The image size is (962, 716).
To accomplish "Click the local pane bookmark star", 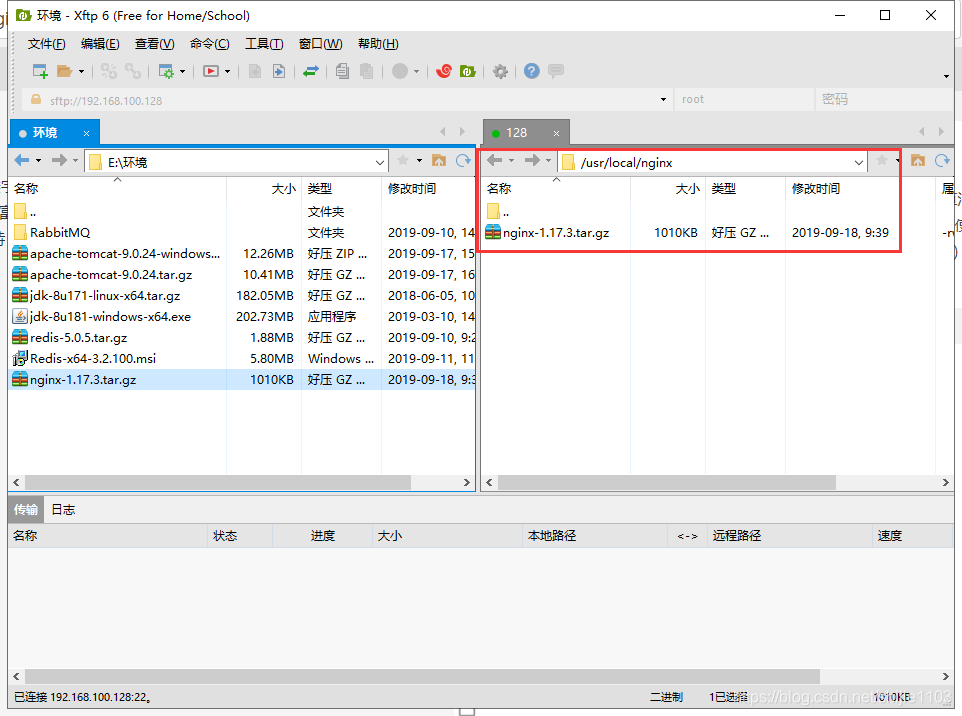I will click(403, 160).
